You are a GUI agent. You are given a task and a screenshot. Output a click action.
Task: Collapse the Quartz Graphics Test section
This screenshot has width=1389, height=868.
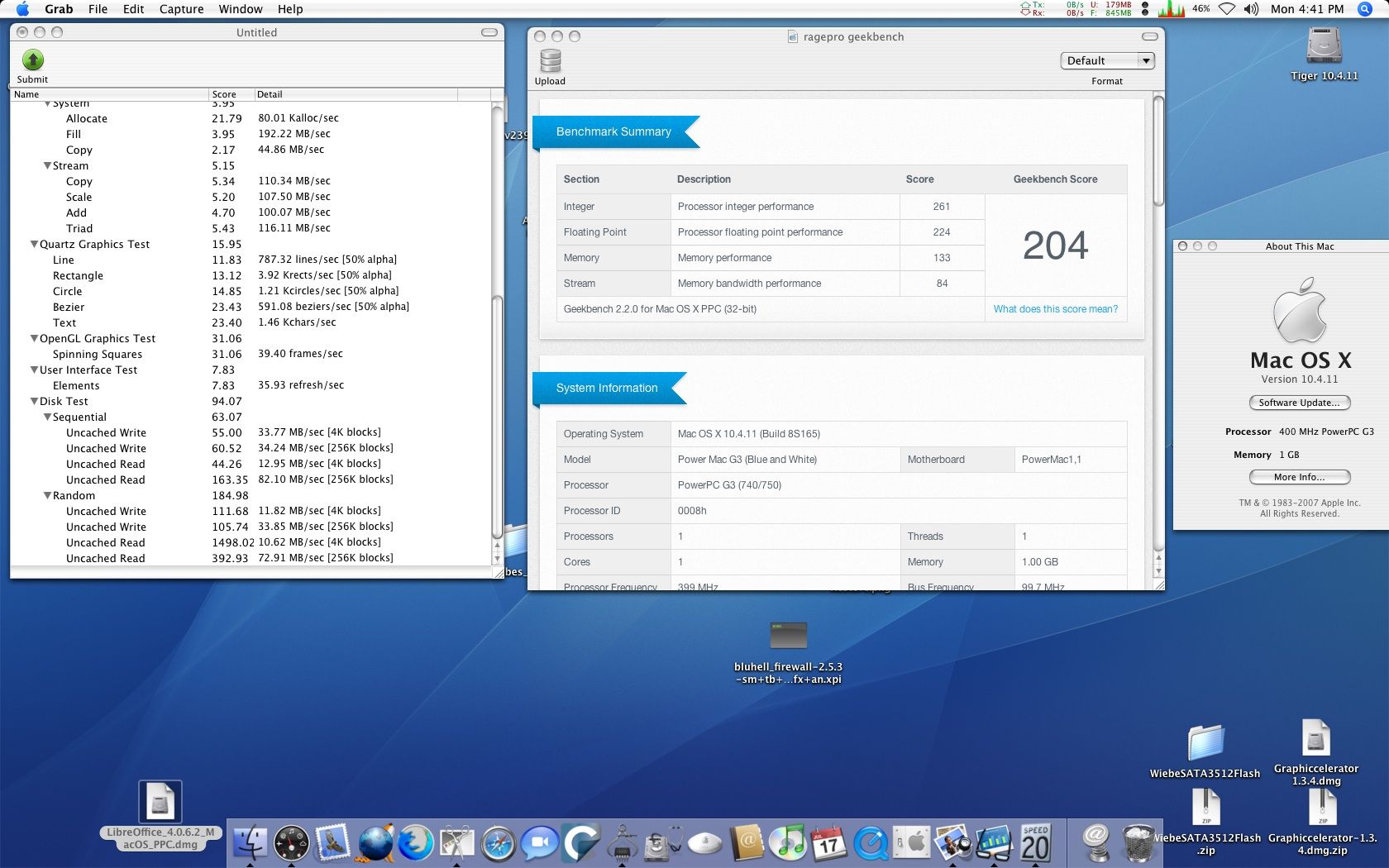point(35,245)
